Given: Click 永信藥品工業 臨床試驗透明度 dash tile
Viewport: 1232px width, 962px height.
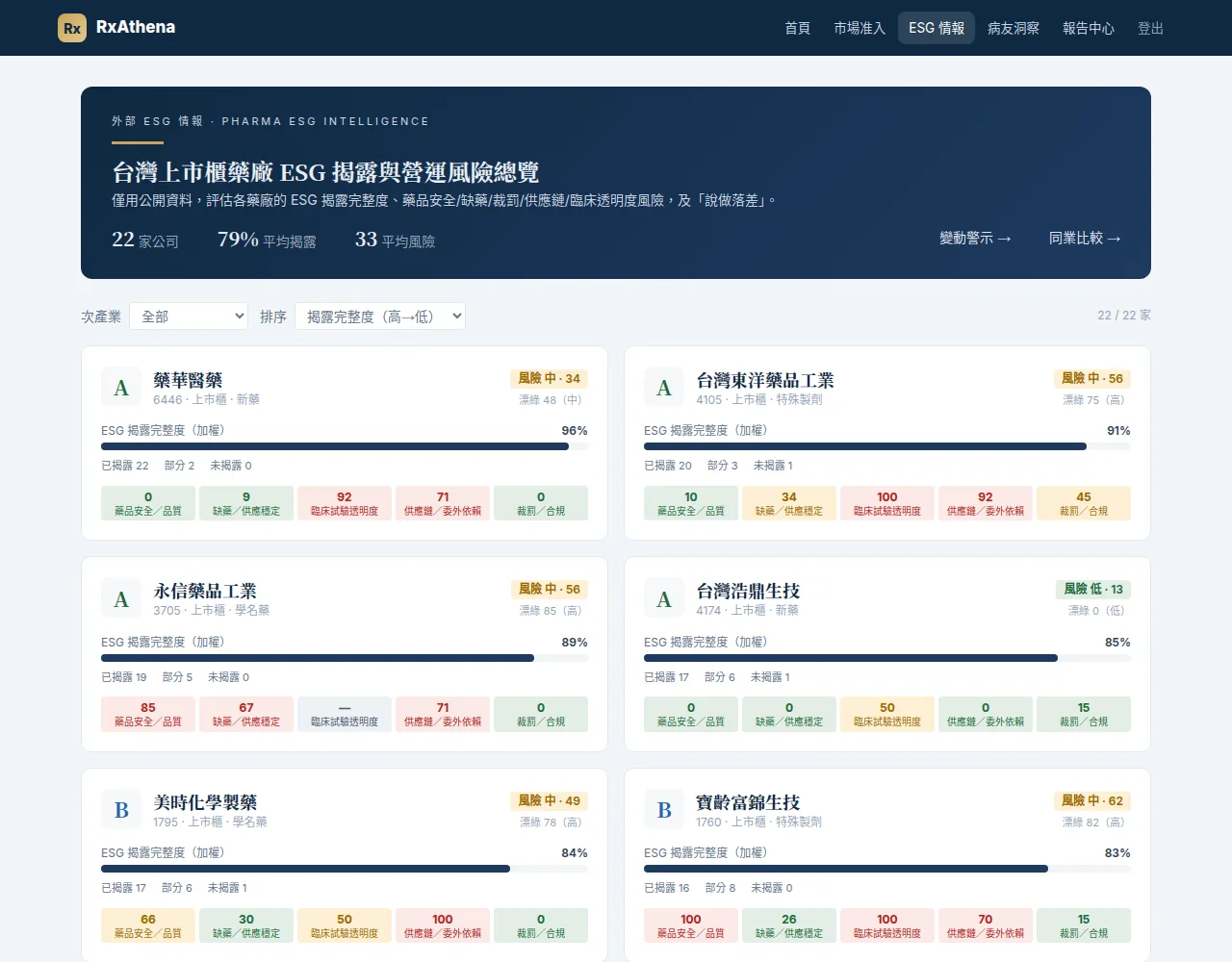Looking at the screenshot, I should click(x=345, y=714).
